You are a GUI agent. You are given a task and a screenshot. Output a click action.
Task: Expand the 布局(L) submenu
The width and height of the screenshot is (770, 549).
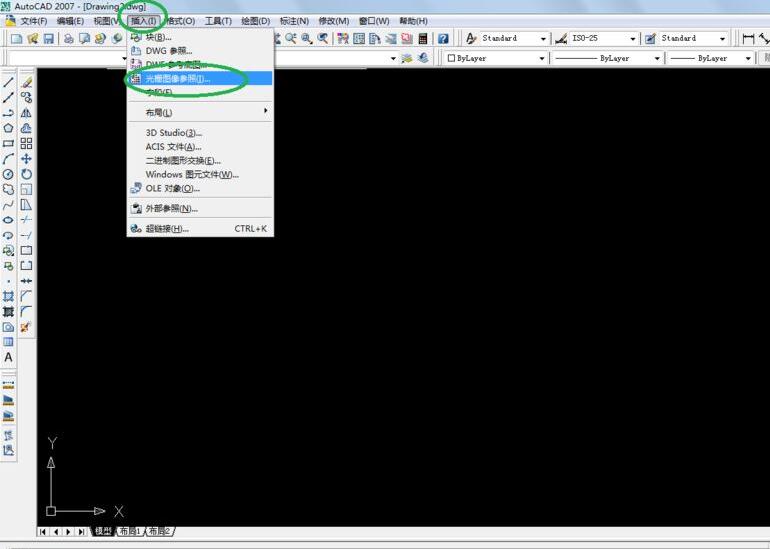(200, 112)
